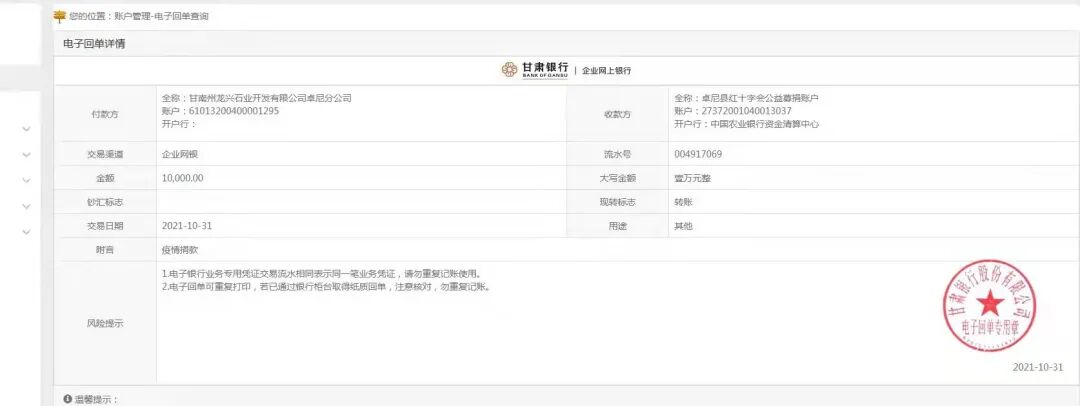1080x406 pixels.
Task: Click the 交易渠道 label
Action: 105,154
